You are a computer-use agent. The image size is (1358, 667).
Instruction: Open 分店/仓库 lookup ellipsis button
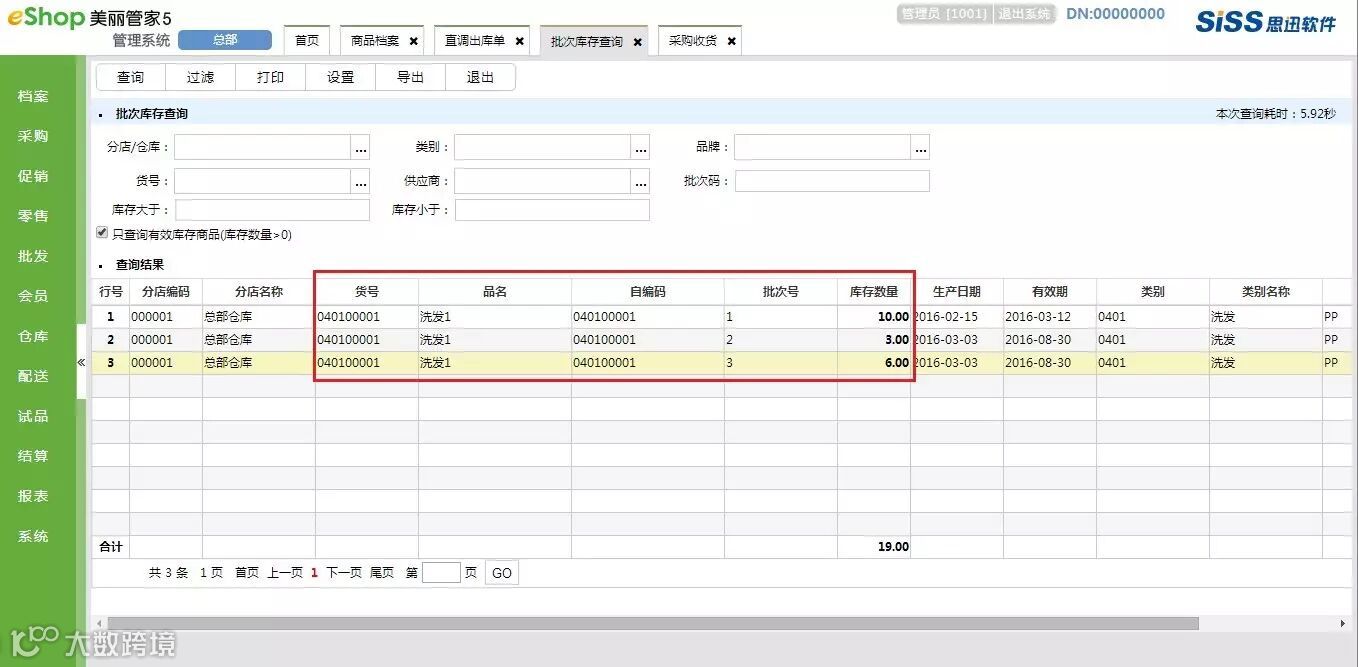(361, 148)
